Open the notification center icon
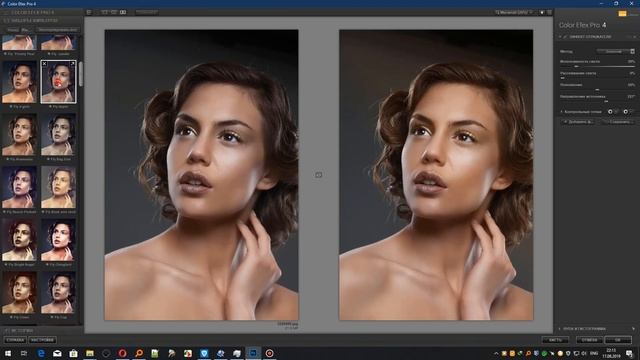The width and height of the screenshot is (640, 360). pyautogui.click(x=630, y=353)
